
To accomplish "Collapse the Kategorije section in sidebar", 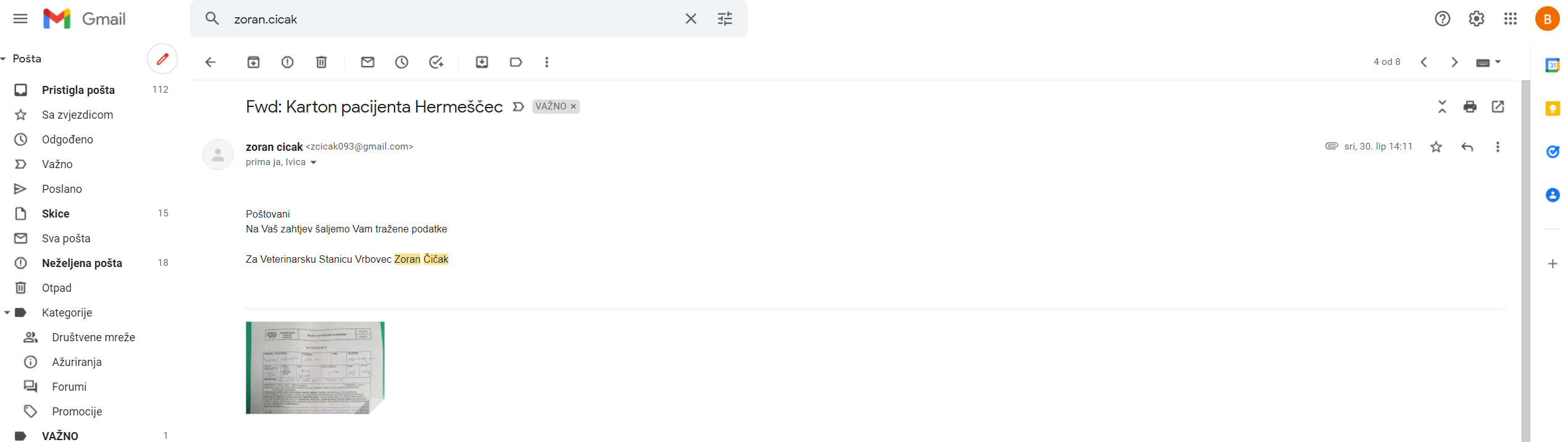I will (x=7, y=313).
